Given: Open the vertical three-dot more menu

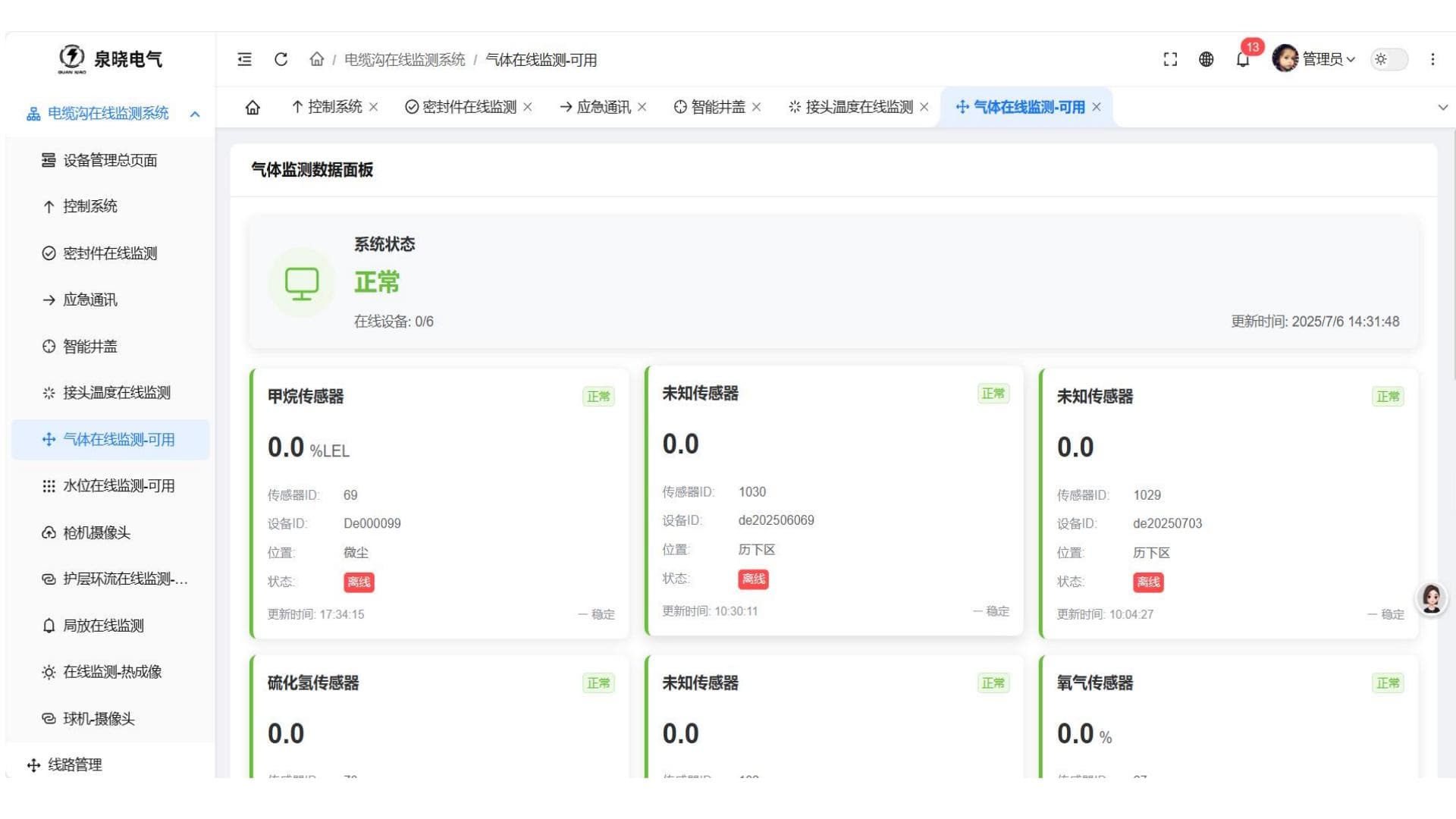Looking at the screenshot, I should 1432,59.
